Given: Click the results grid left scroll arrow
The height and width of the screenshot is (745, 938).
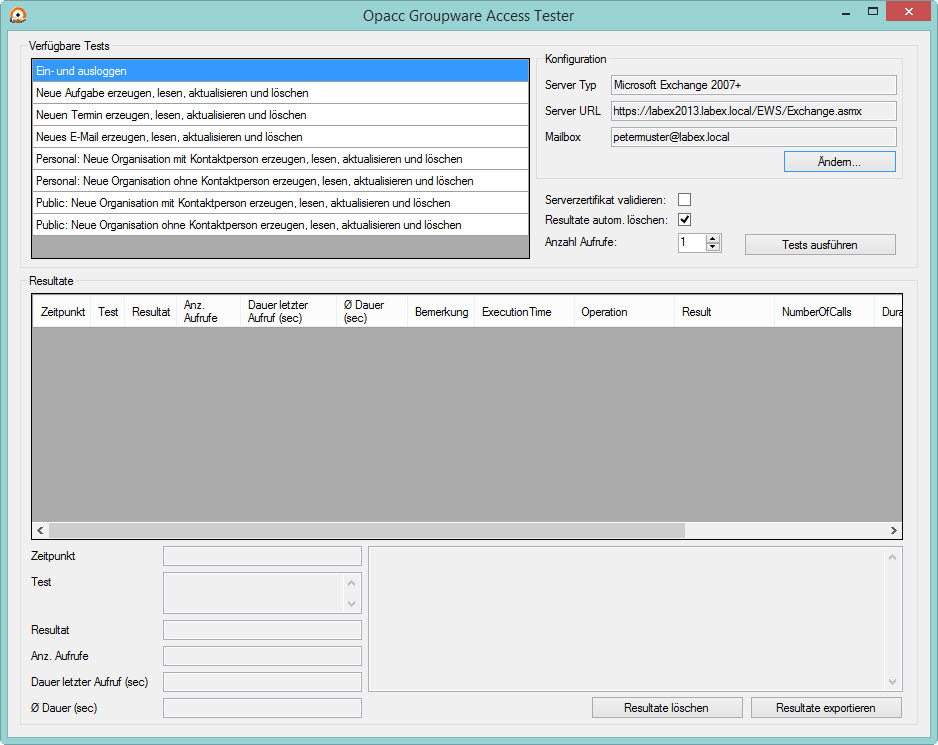Looking at the screenshot, I should click(40, 530).
